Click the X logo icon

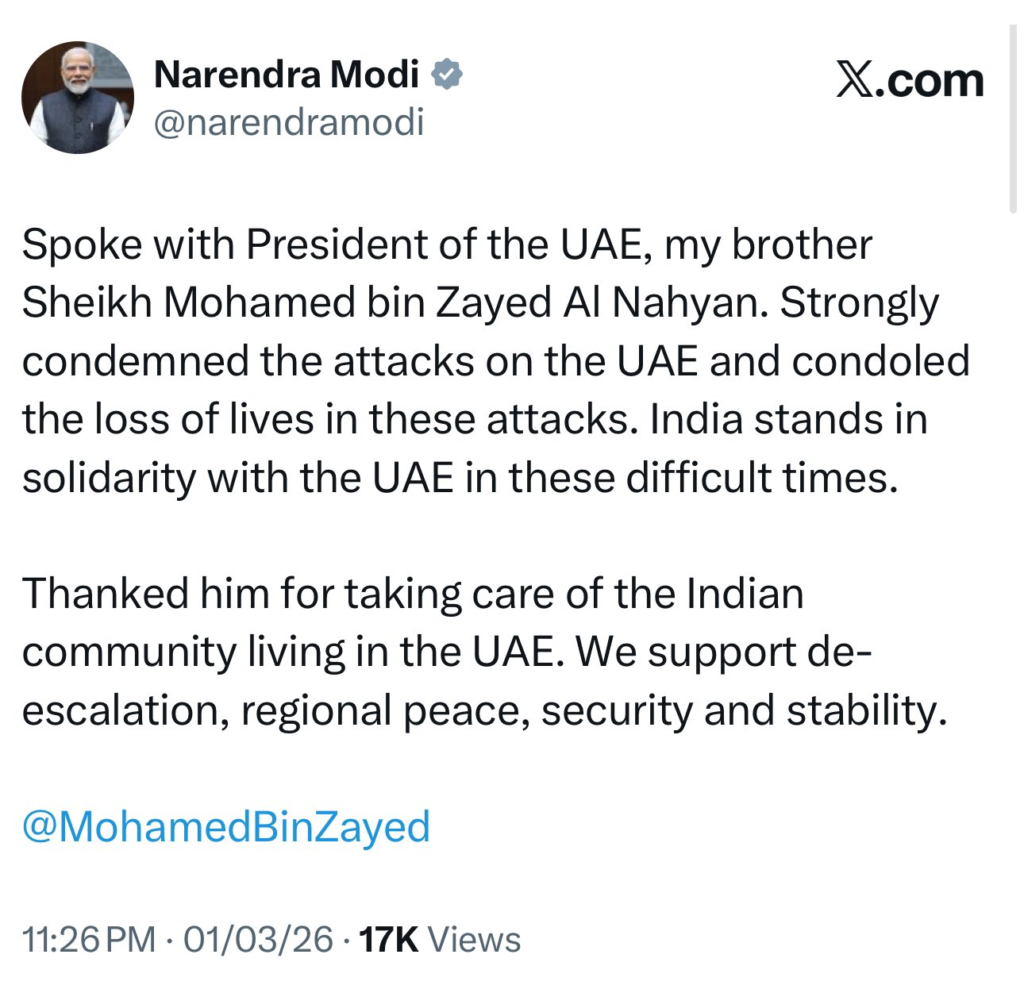coord(854,81)
